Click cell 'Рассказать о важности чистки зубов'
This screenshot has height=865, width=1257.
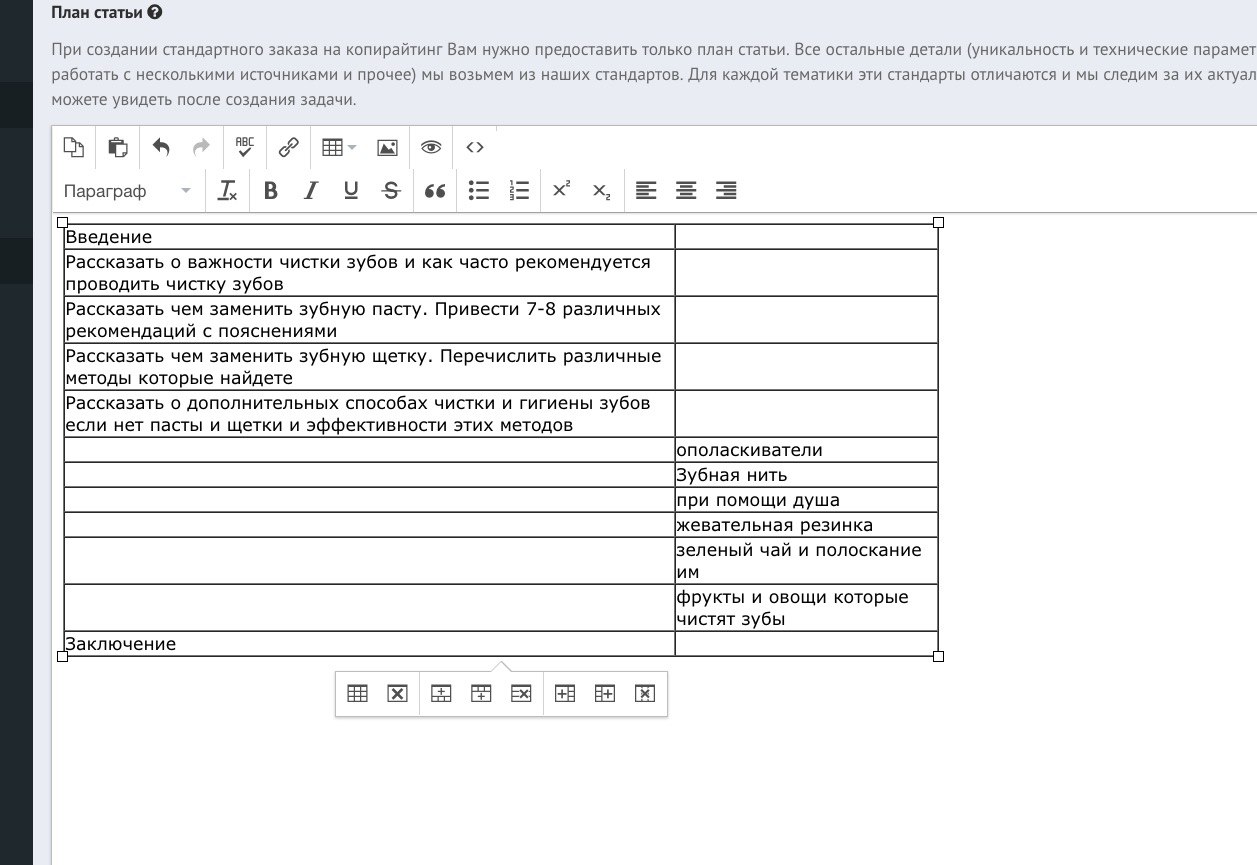pos(369,273)
